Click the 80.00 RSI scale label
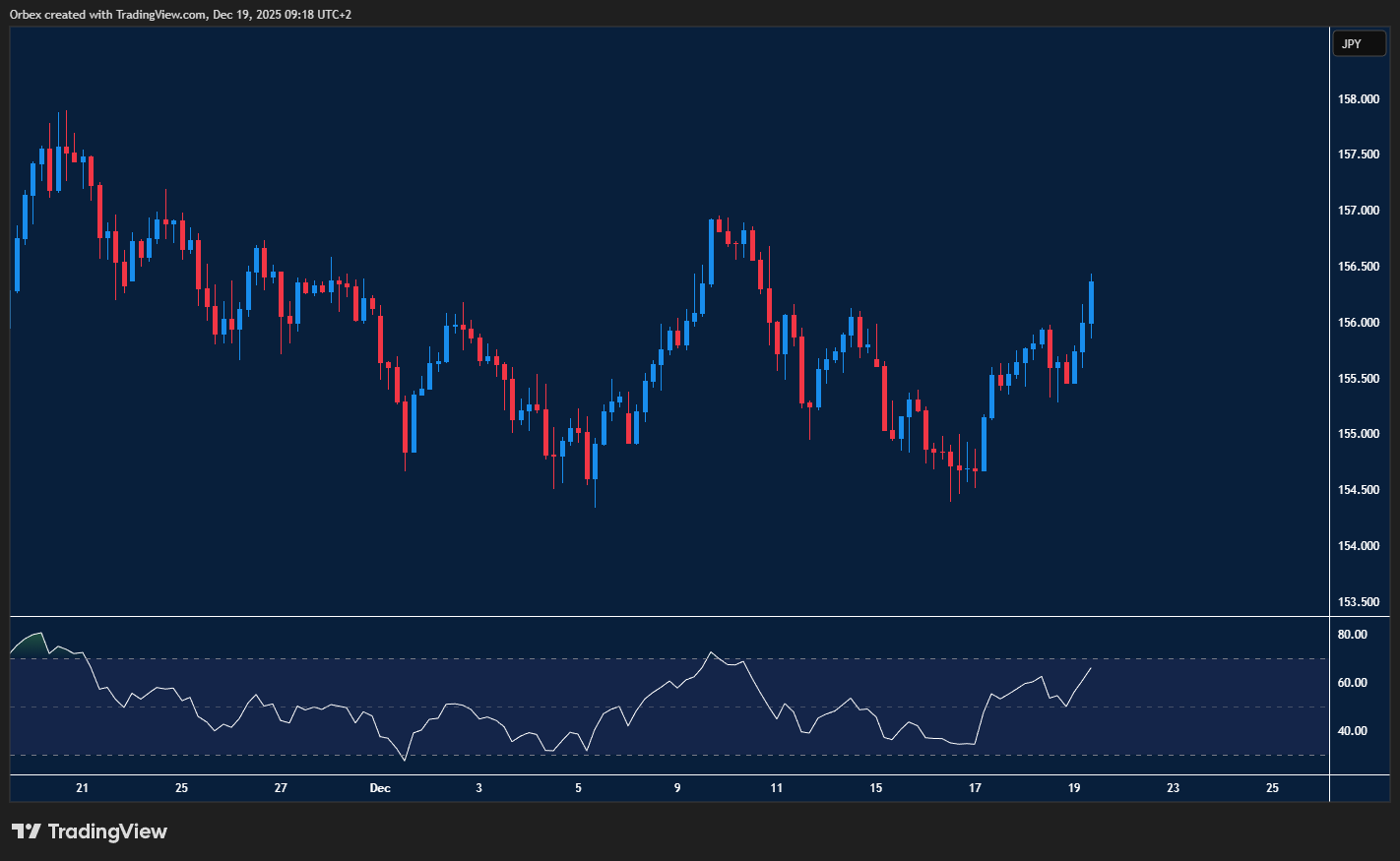Viewport: 1400px width, 861px height. coord(1352,635)
